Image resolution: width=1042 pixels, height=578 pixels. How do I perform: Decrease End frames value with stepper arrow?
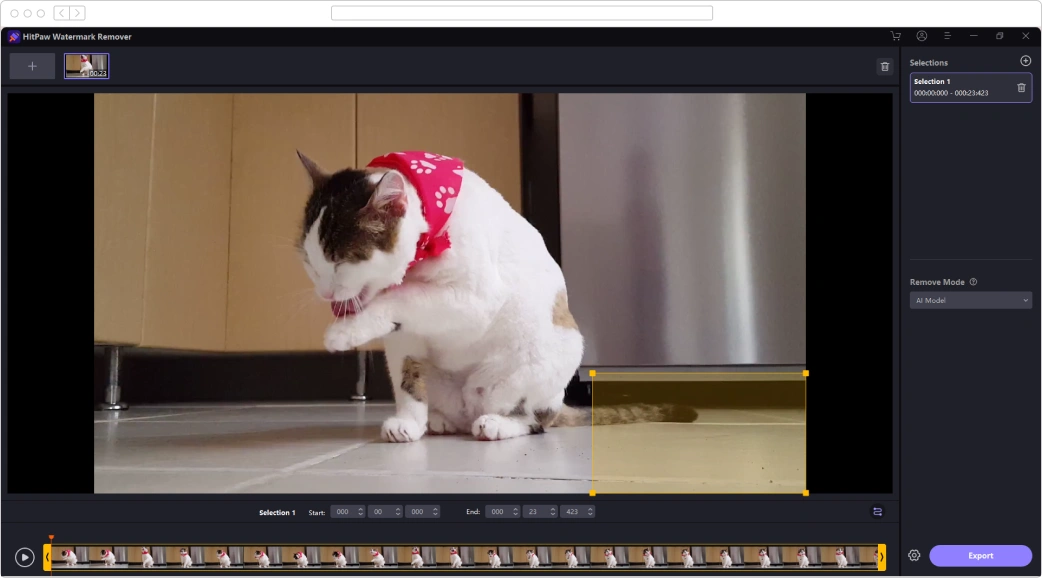tap(590, 514)
